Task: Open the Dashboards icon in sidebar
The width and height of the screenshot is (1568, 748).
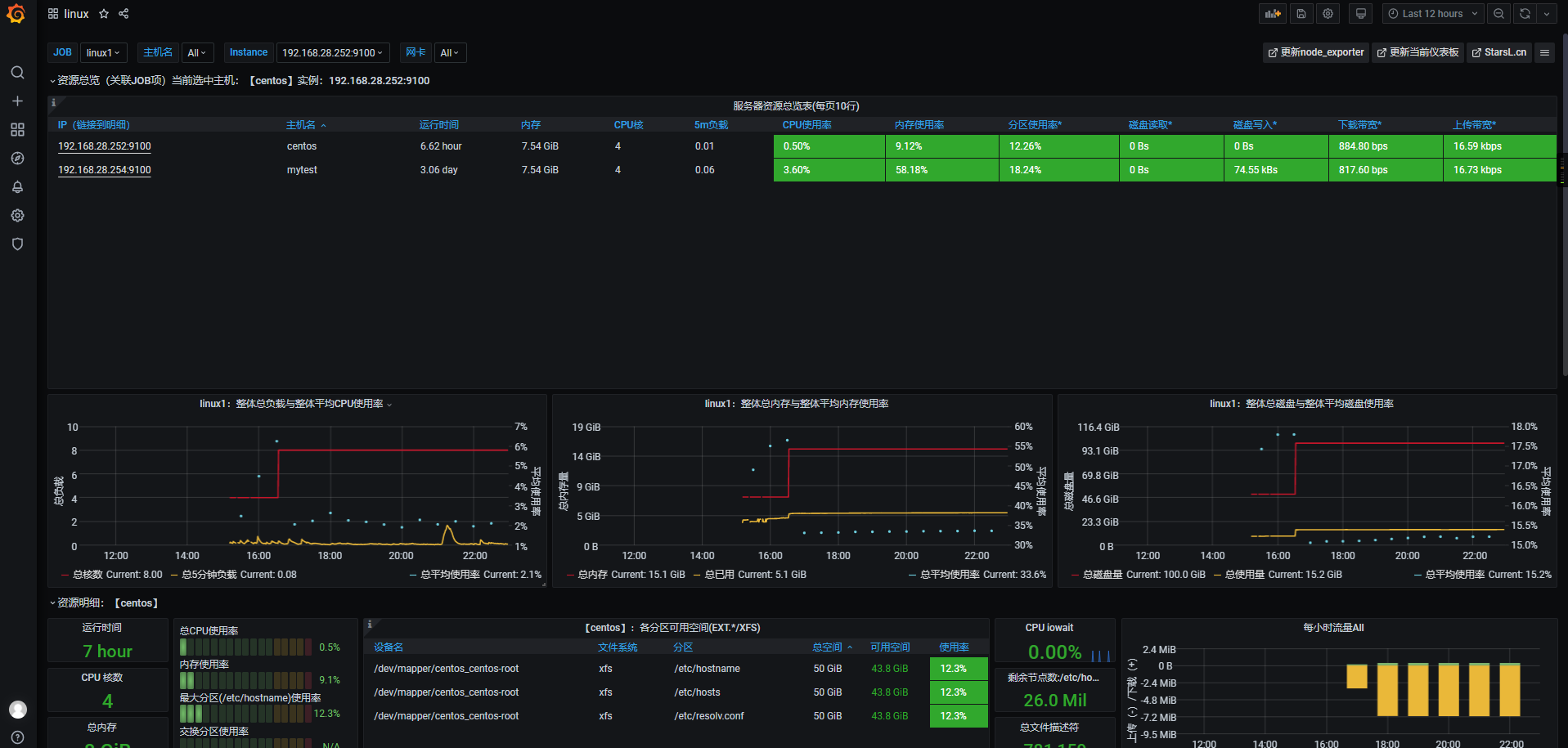Action: [17, 130]
